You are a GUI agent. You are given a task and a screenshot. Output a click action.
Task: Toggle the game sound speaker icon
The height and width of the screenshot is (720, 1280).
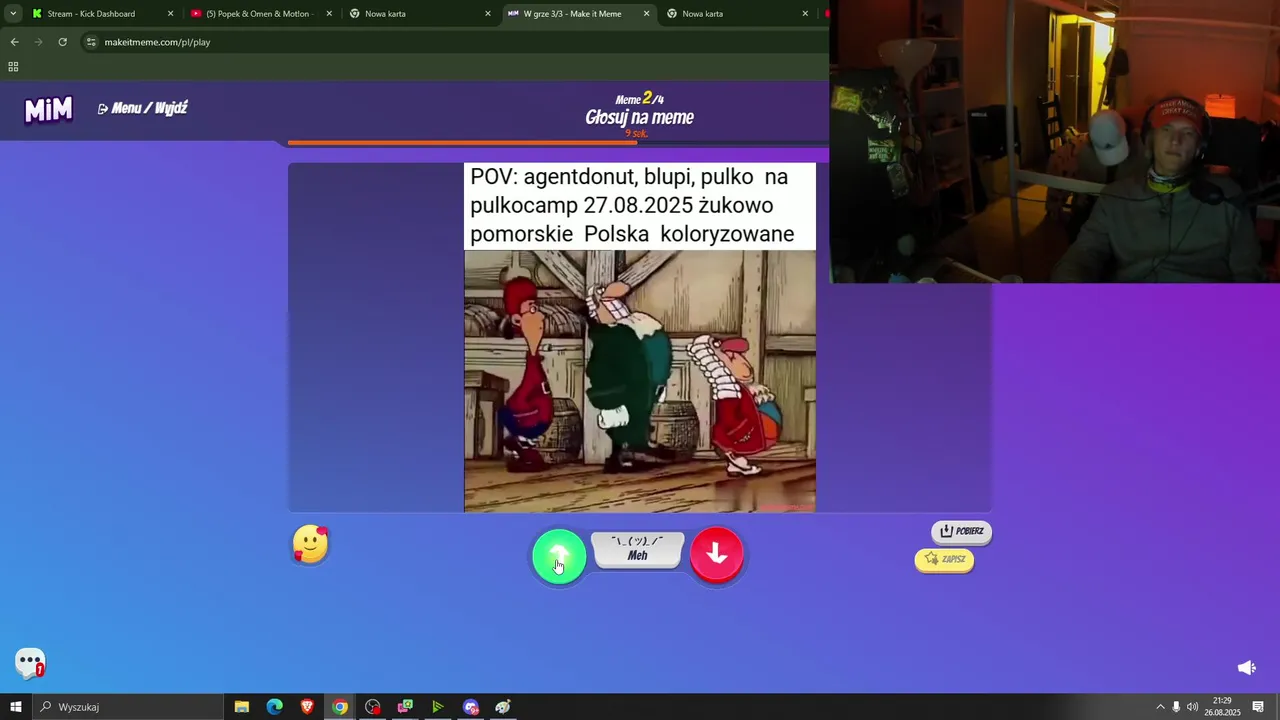1246,668
